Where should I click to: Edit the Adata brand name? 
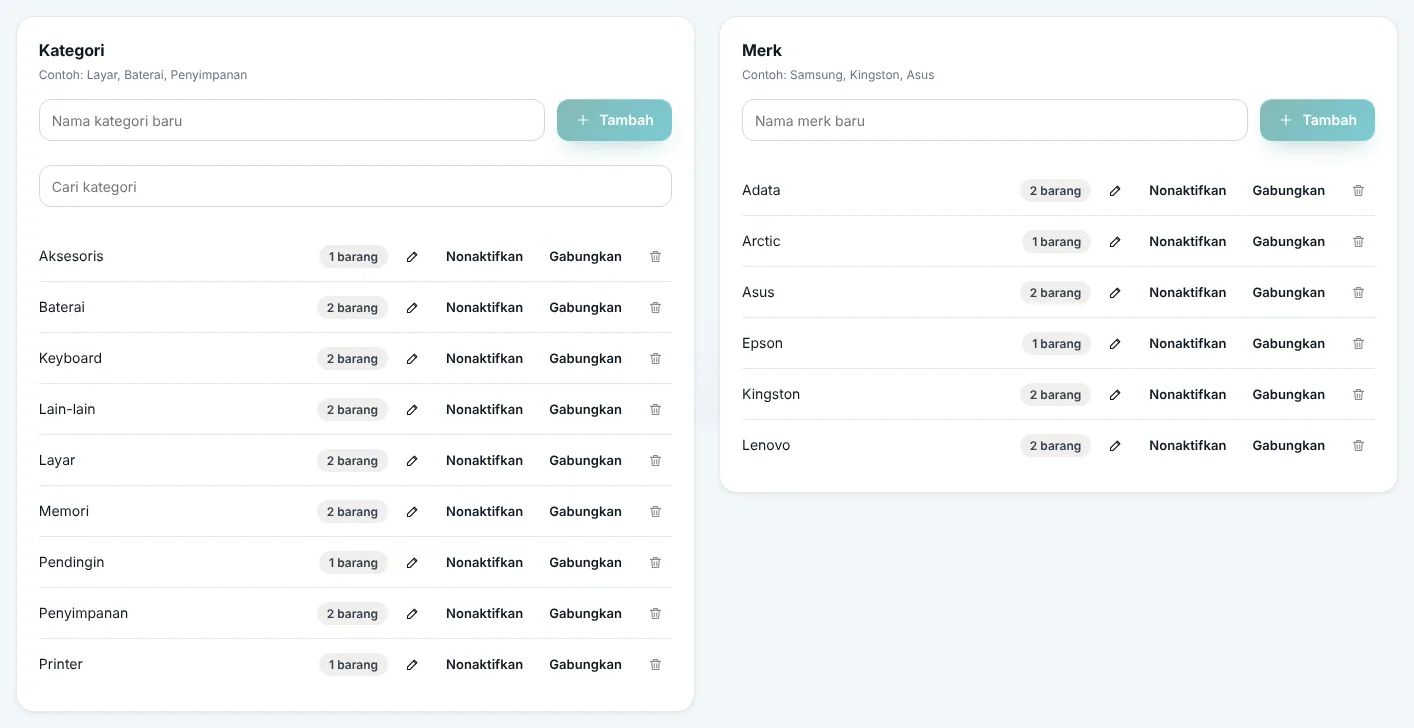pyautogui.click(x=1115, y=191)
